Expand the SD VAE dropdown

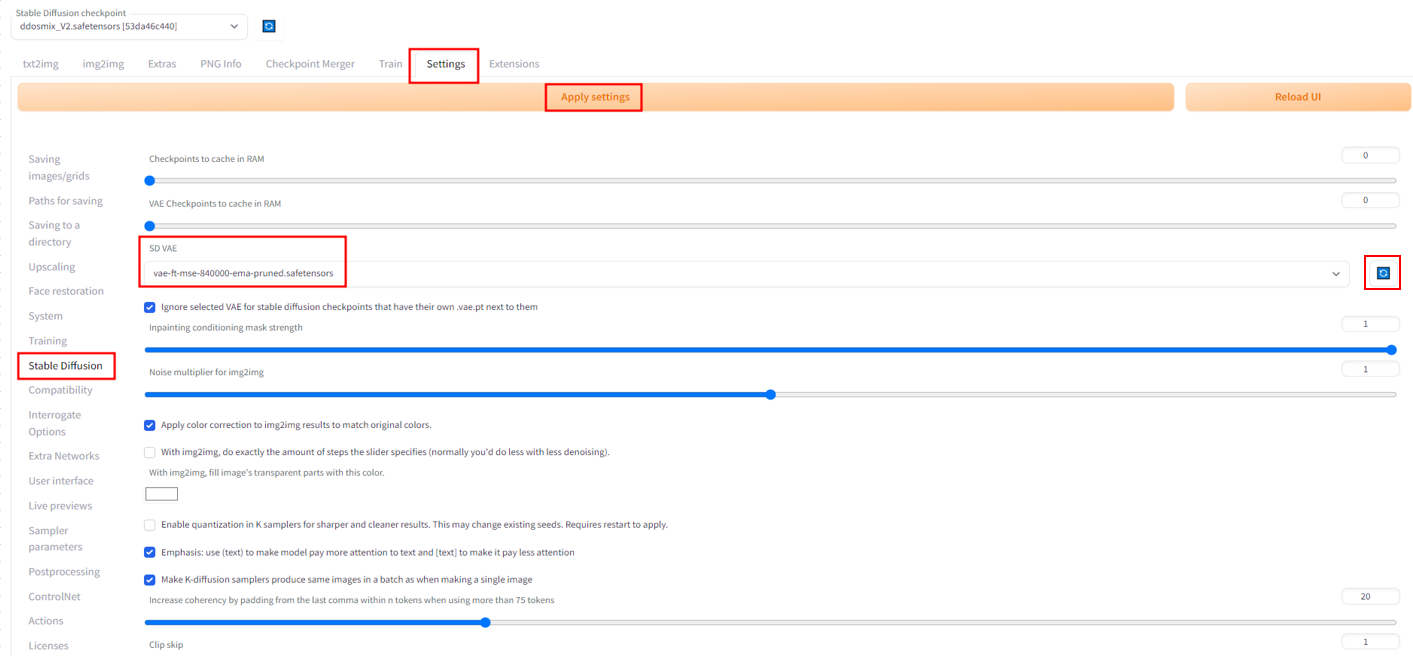pyautogui.click(x=745, y=273)
